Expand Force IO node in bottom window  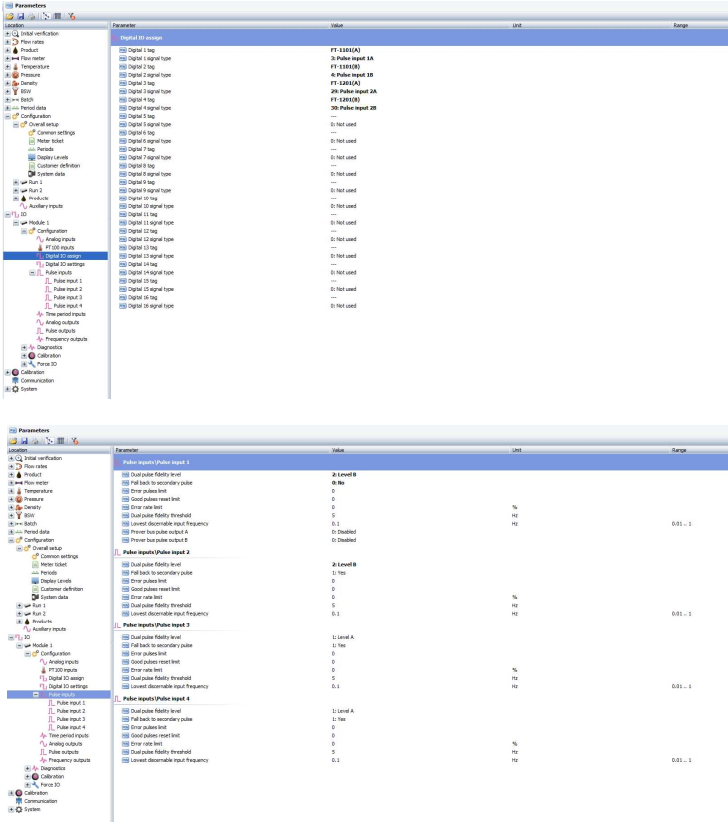pyautogui.click(x=27, y=785)
